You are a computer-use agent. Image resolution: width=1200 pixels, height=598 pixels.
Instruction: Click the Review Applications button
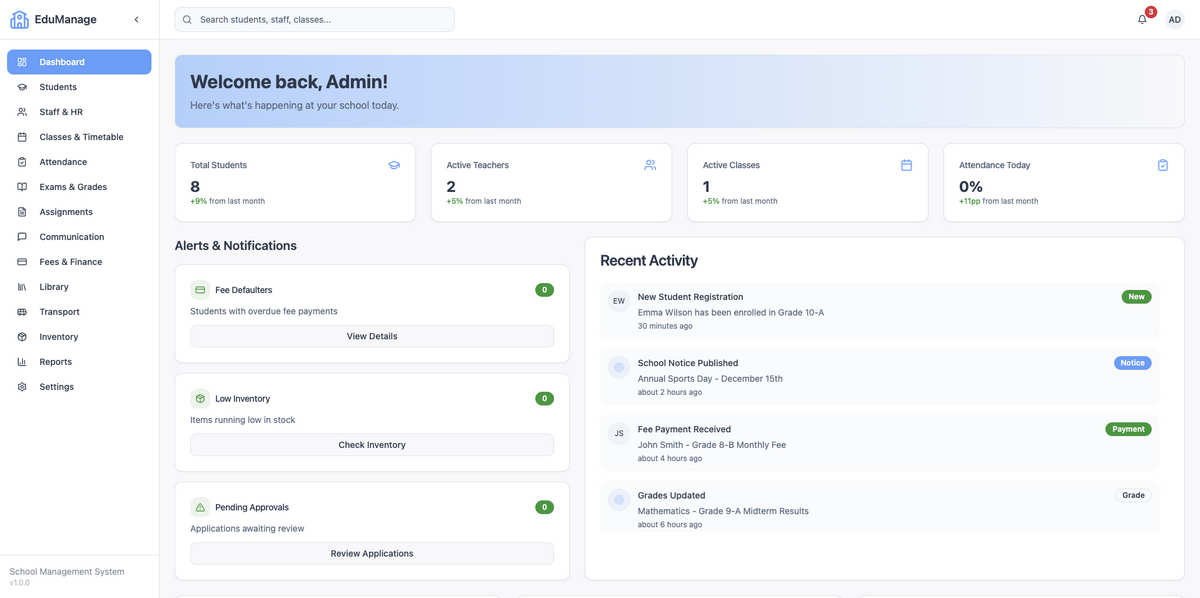pyautogui.click(x=372, y=553)
